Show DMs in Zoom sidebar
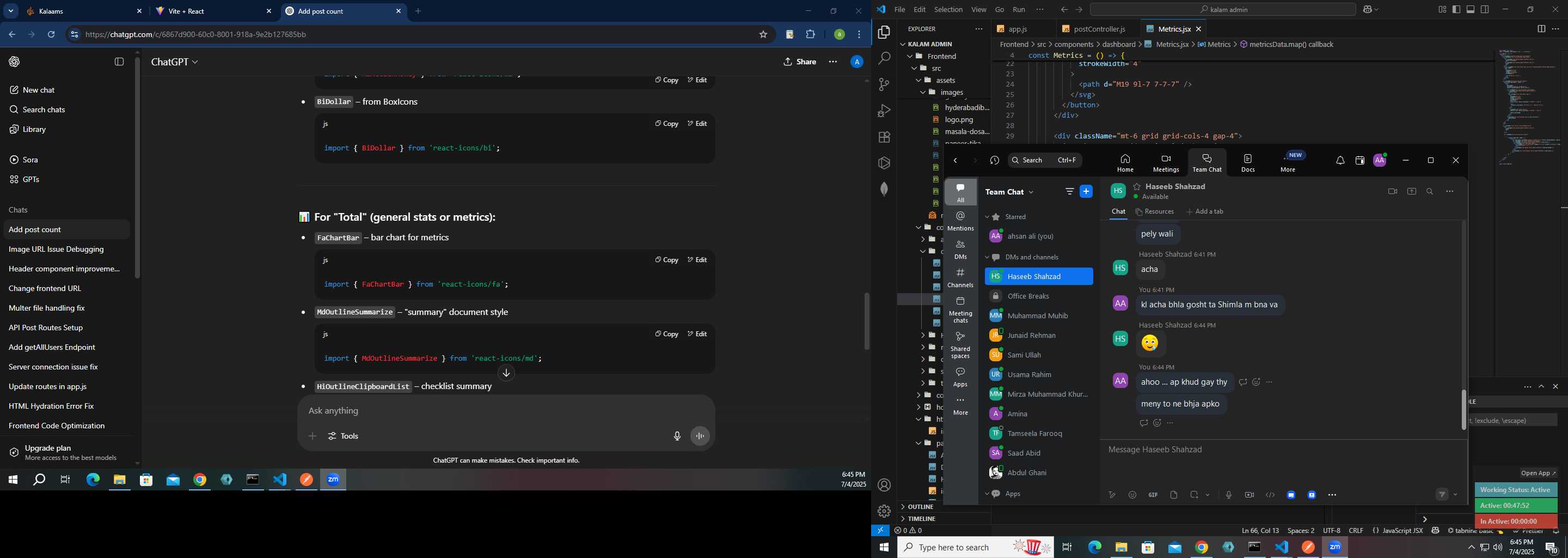The height and width of the screenshot is (558, 1568). pyautogui.click(x=960, y=250)
